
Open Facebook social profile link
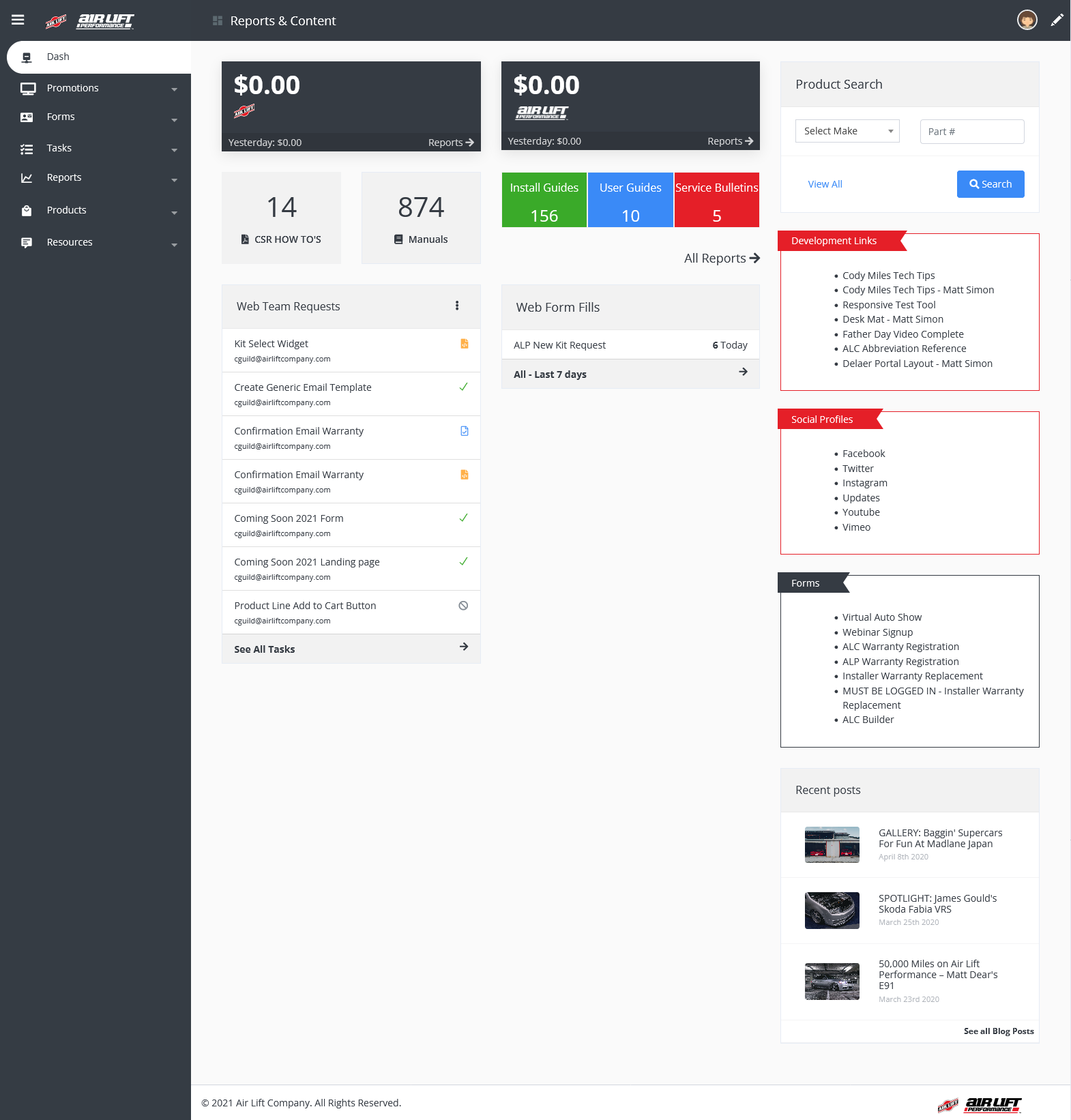[x=864, y=454]
